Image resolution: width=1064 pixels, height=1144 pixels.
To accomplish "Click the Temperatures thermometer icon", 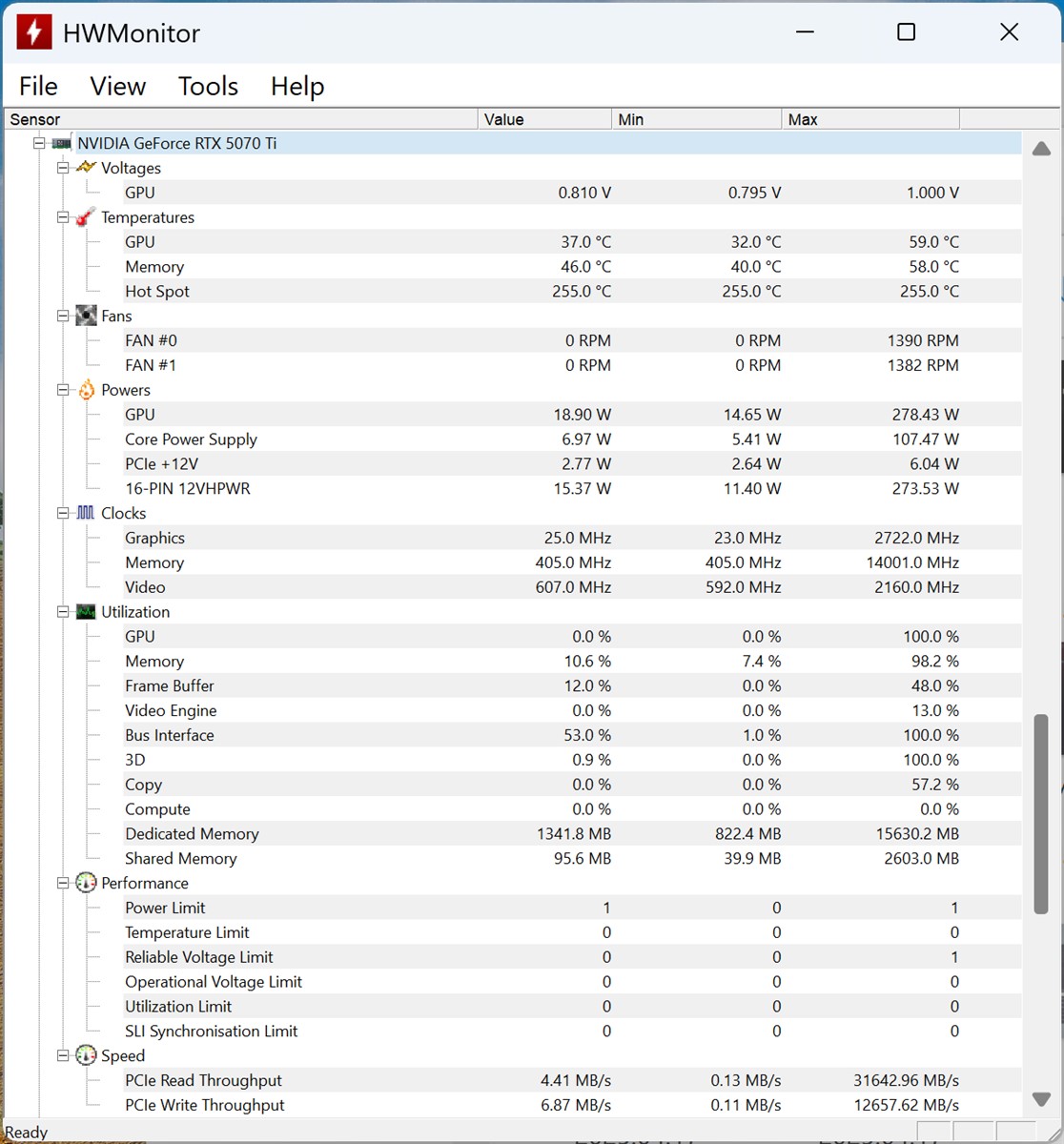I will [x=86, y=217].
